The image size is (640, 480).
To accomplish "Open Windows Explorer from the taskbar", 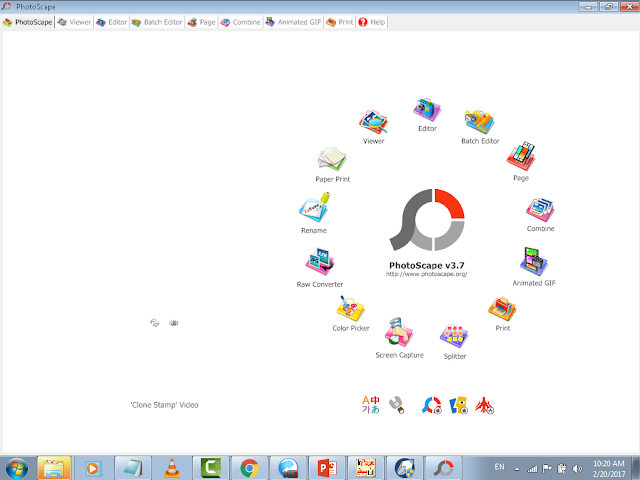I will point(54,468).
